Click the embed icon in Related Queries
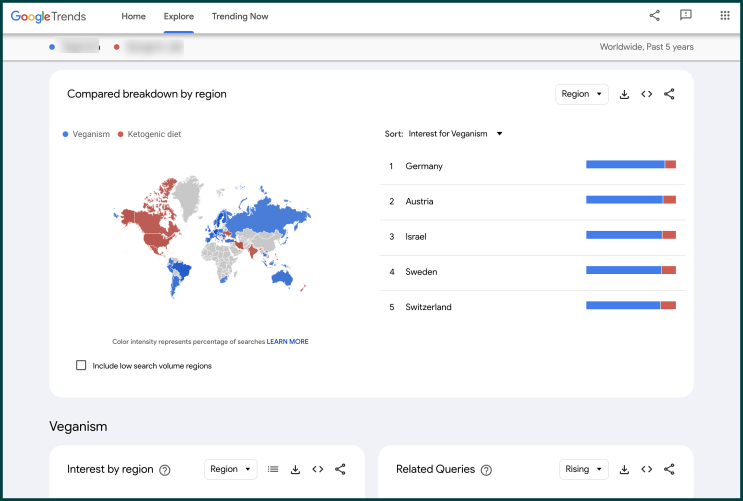 click(x=646, y=469)
